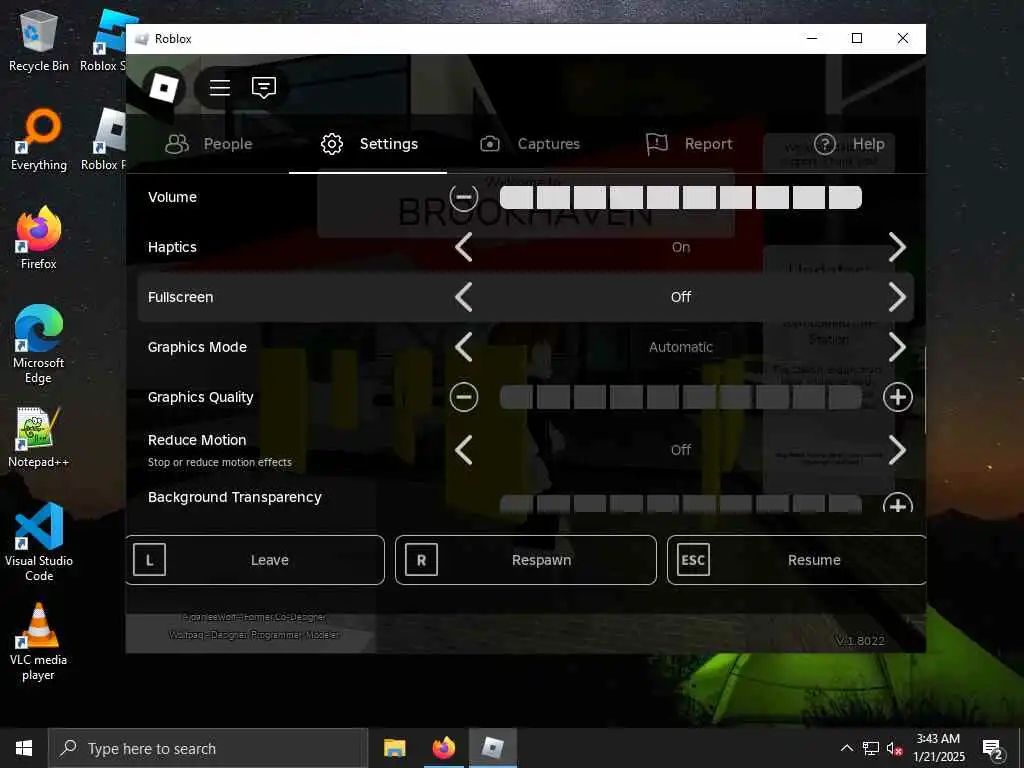Open Everything search desktop icon
Image resolution: width=1024 pixels, height=768 pixels.
point(39,140)
